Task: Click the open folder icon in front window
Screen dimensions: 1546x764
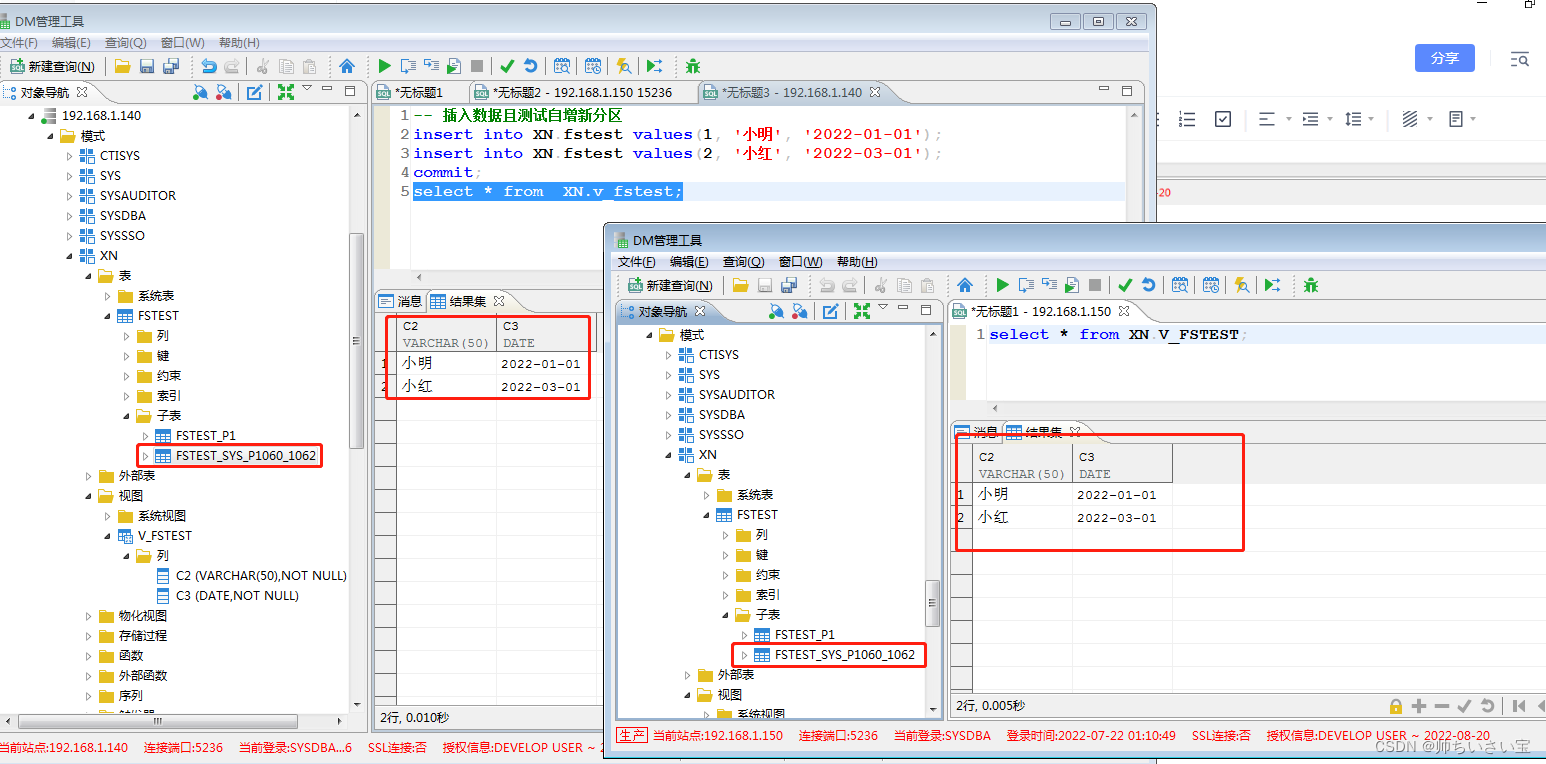Action: point(741,286)
